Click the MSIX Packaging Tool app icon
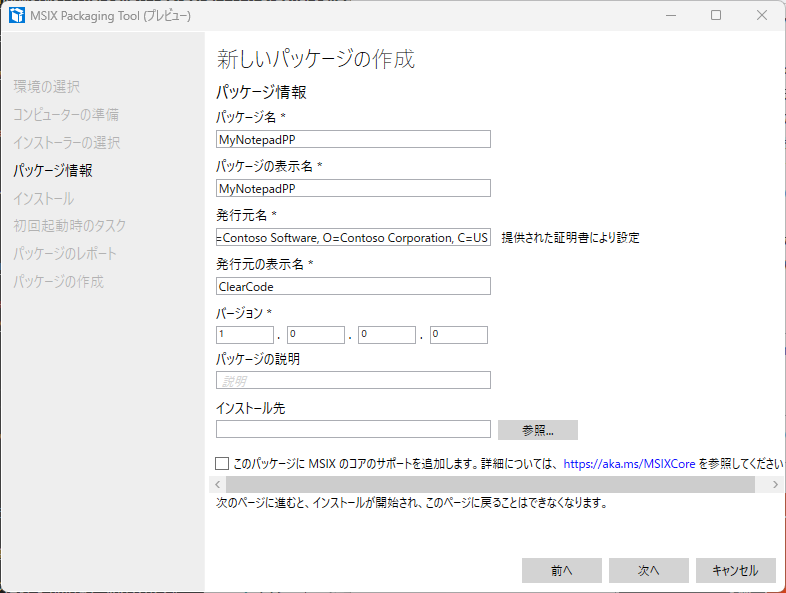786x593 pixels. click(16, 16)
